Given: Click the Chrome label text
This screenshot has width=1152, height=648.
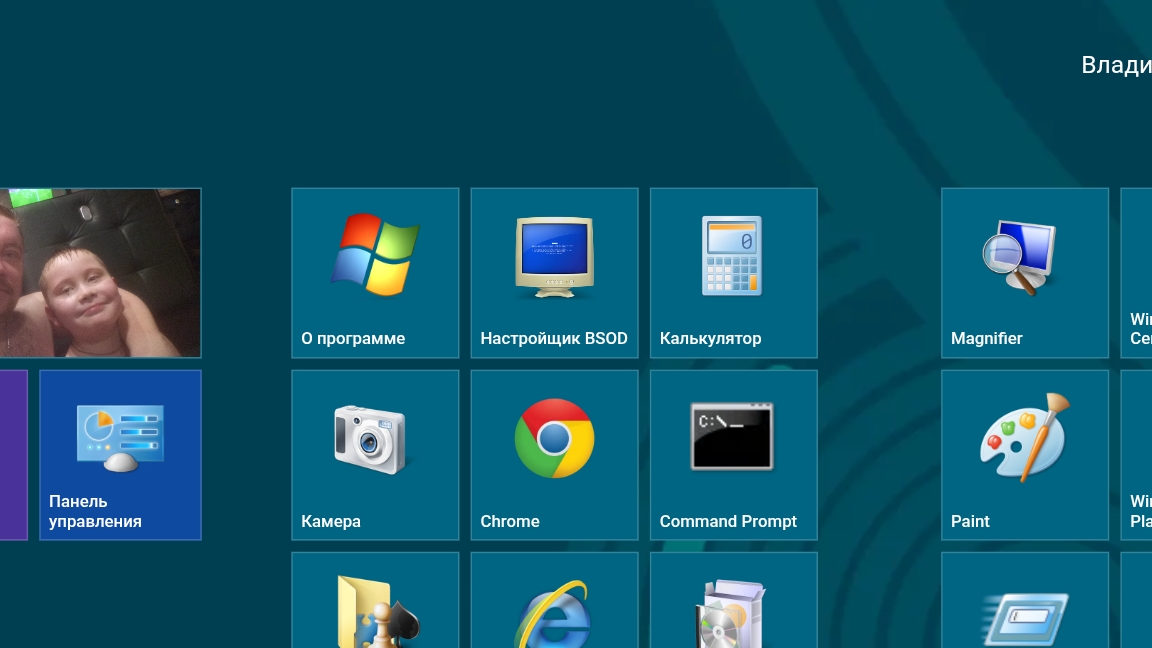Looking at the screenshot, I should click(510, 521).
